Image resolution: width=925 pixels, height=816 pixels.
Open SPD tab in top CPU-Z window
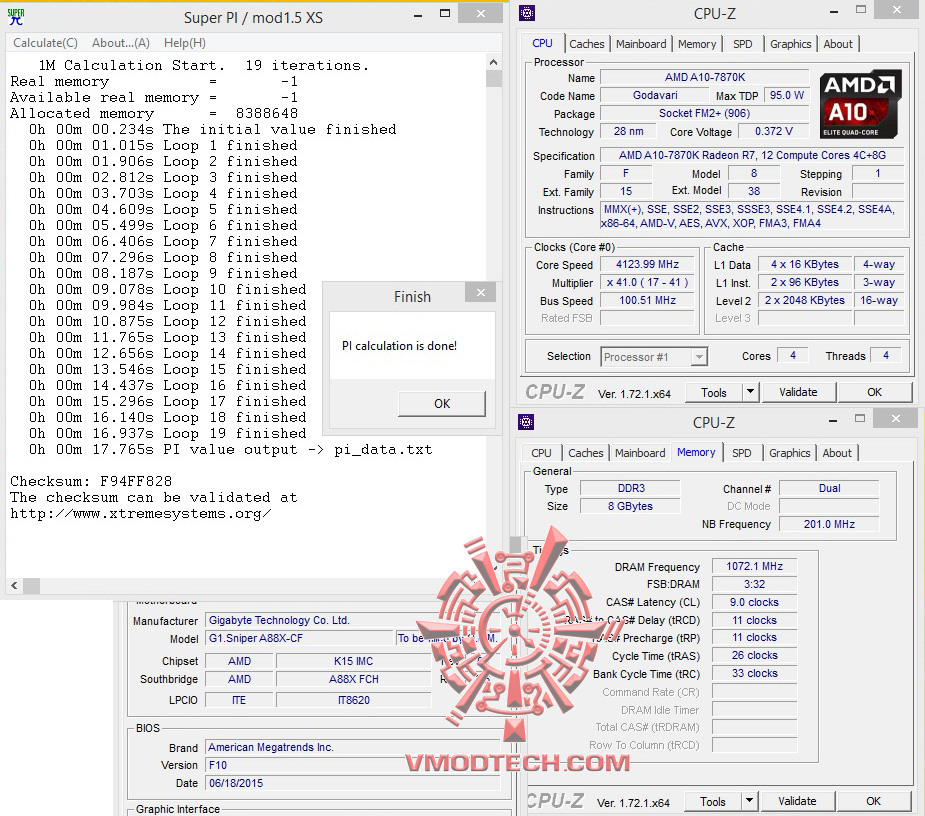point(742,44)
